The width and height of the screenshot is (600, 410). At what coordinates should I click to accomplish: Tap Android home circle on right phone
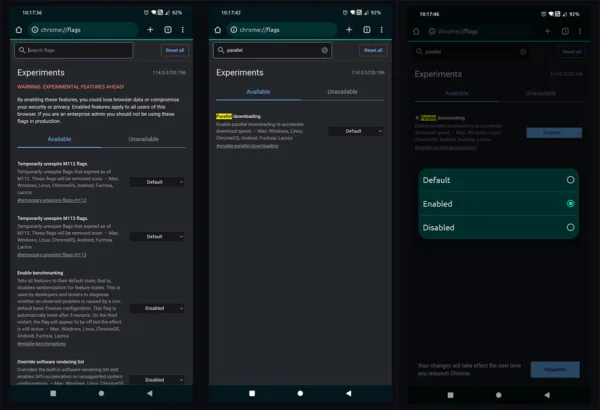499,395
